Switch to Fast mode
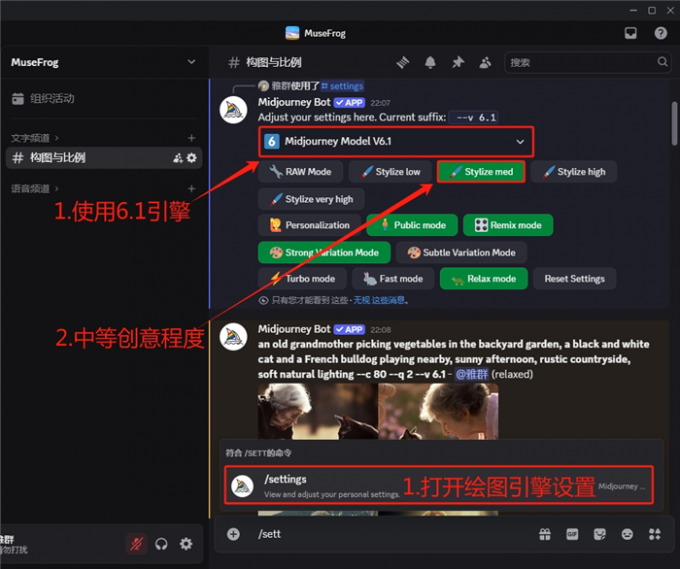This screenshot has width=680, height=569. (x=393, y=278)
